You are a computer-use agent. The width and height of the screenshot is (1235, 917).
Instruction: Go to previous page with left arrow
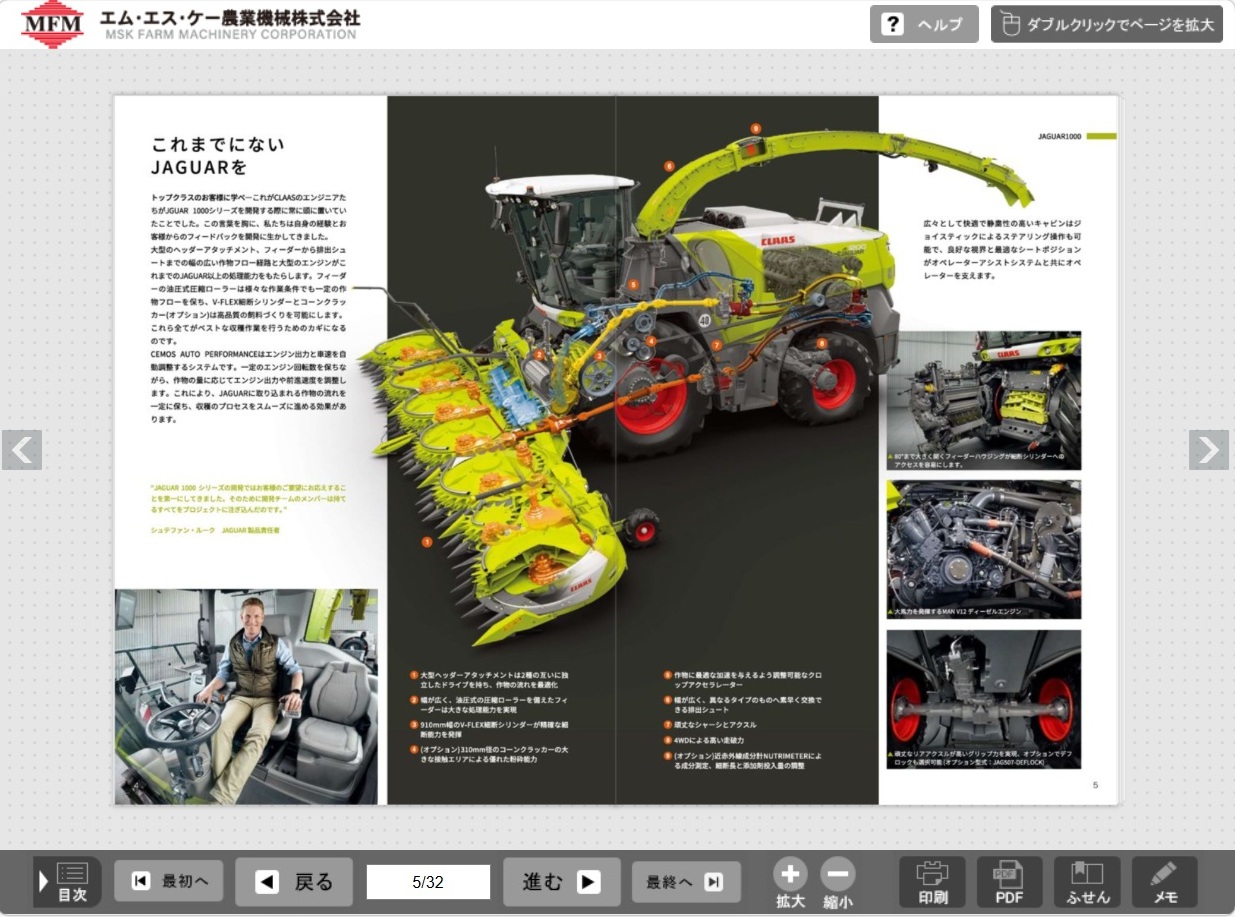(22, 450)
